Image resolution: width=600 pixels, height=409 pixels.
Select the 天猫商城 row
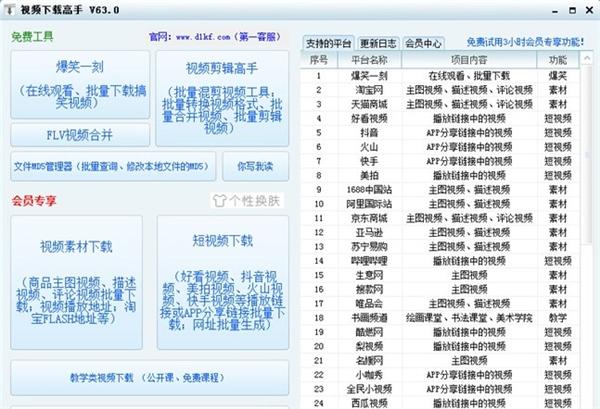click(440, 104)
